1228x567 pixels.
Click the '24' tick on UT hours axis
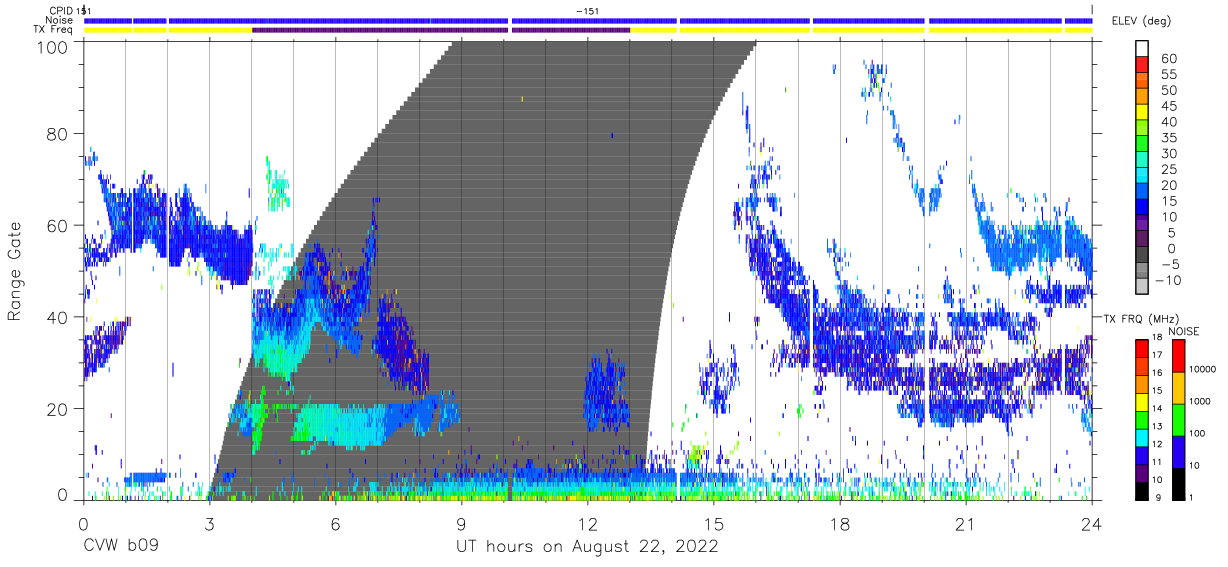tap(1092, 524)
